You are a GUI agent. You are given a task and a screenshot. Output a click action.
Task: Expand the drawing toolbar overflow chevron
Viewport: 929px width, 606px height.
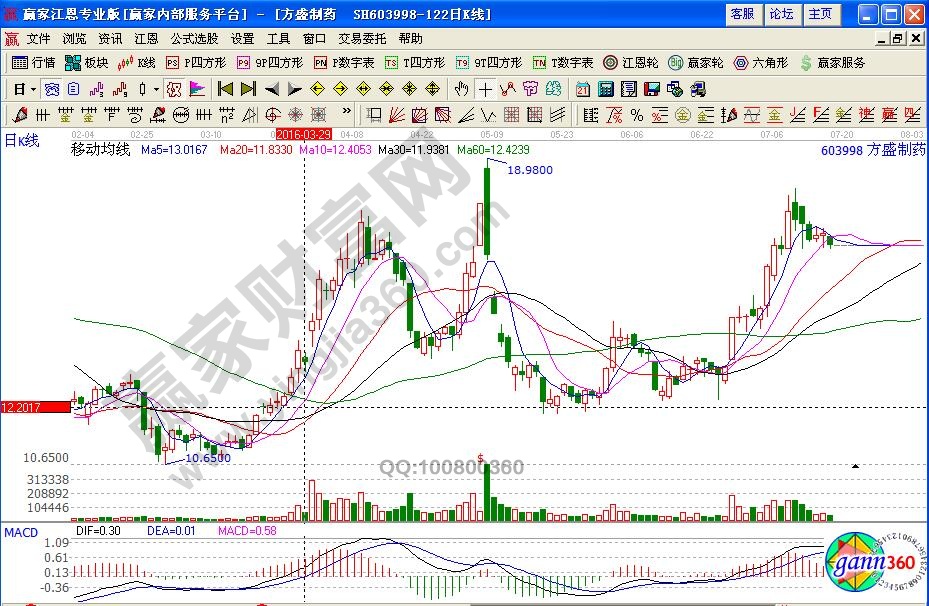(347, 113)
